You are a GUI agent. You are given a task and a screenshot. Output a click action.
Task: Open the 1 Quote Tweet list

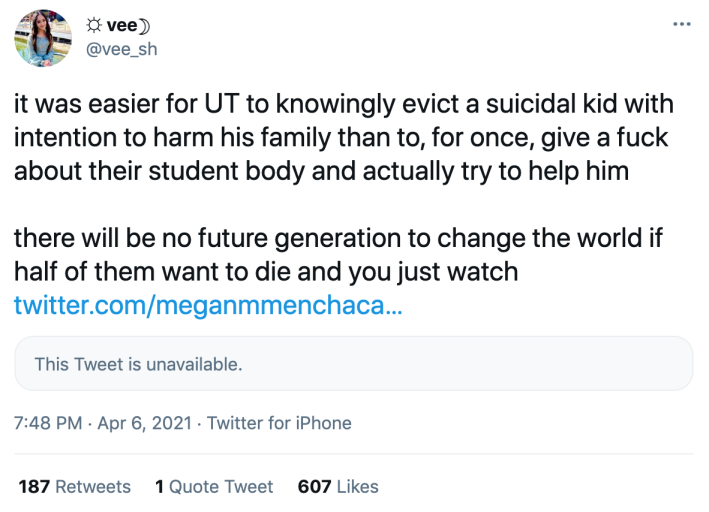click(x=214, y=487)
